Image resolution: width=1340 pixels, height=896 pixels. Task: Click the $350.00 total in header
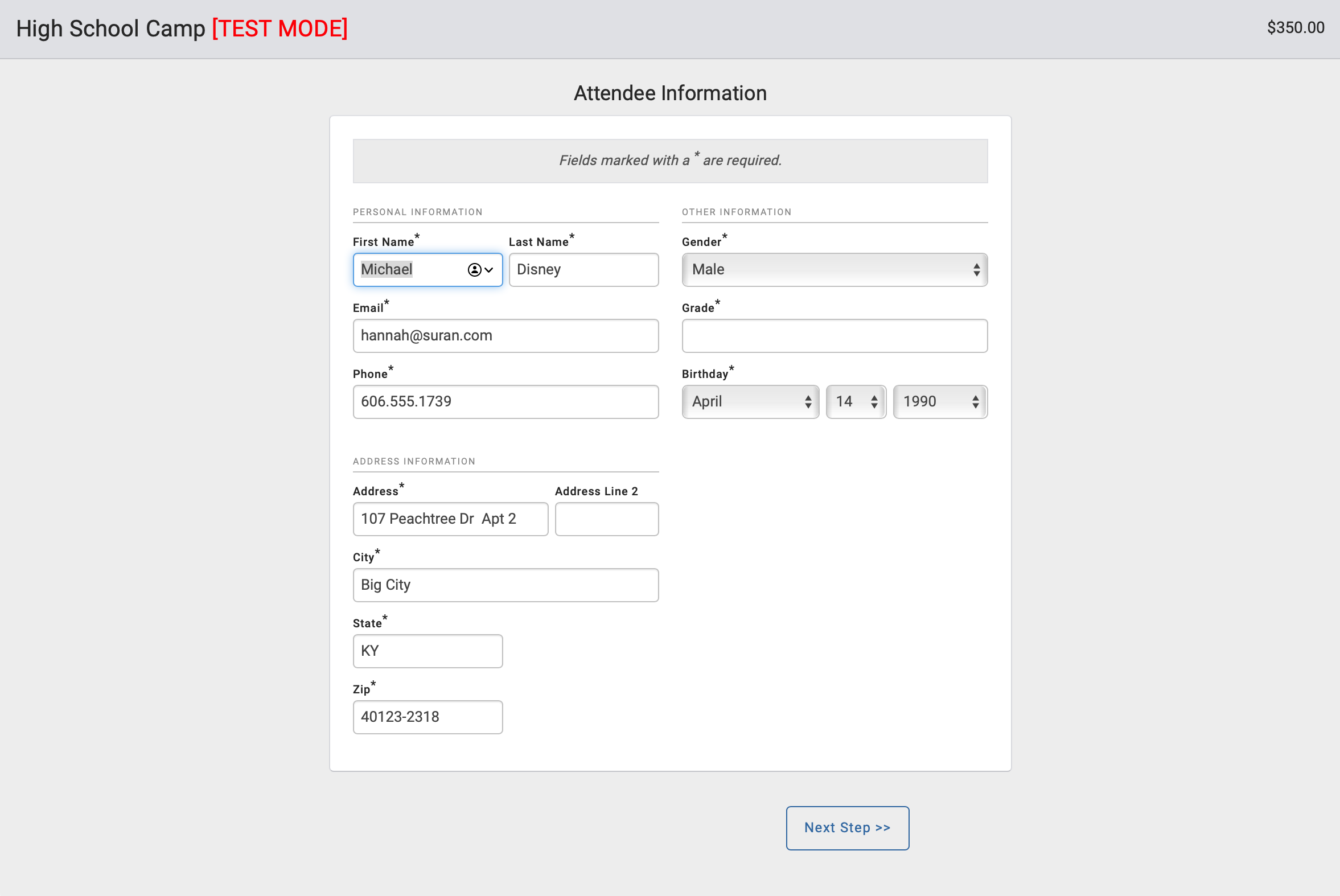pyautogui.click(x=1295, y=27)
